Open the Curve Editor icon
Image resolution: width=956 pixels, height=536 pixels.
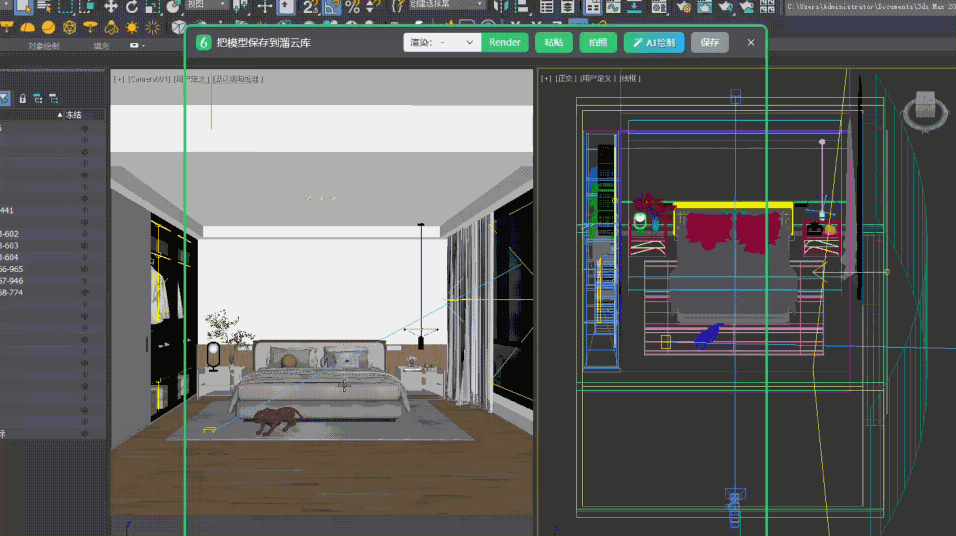pos(613,7)
